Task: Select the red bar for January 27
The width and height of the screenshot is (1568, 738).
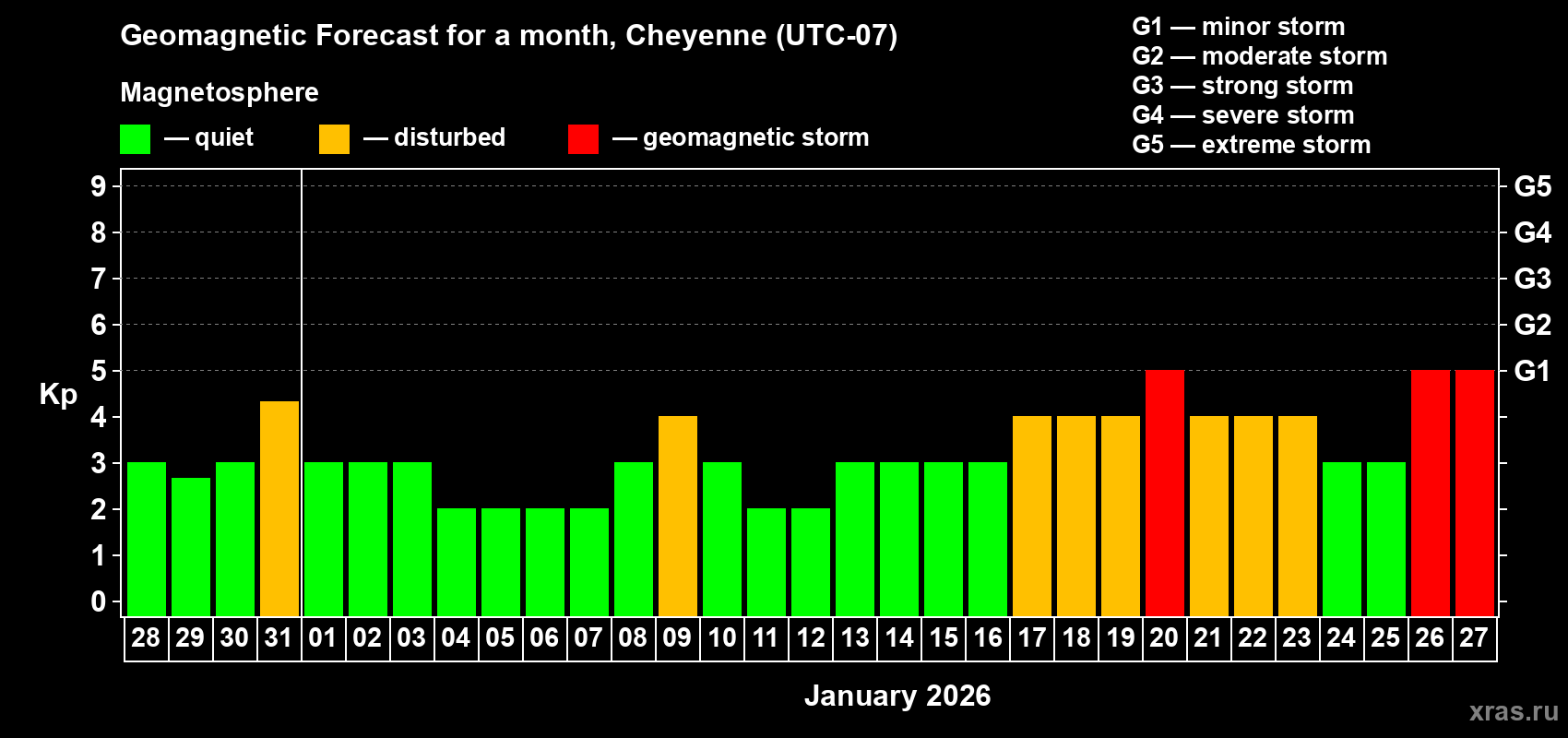Action: tap(1475, 493)
